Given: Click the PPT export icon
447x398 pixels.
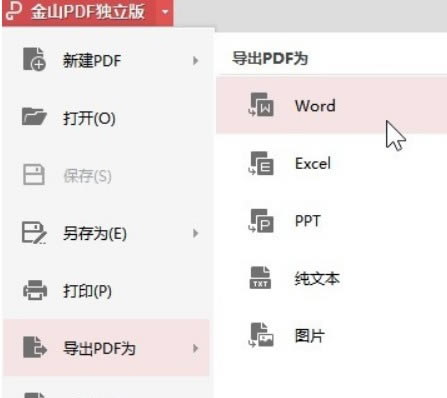Looking at the screenshot, I should [261, 220].
